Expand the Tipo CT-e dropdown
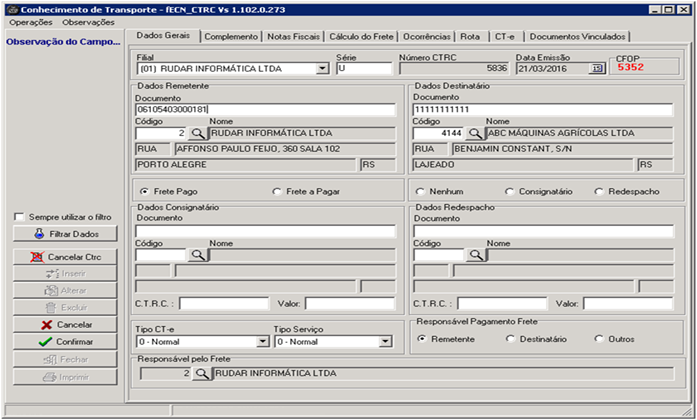Image resolution: width=697 pixels, height=420 pixels. 263,342
